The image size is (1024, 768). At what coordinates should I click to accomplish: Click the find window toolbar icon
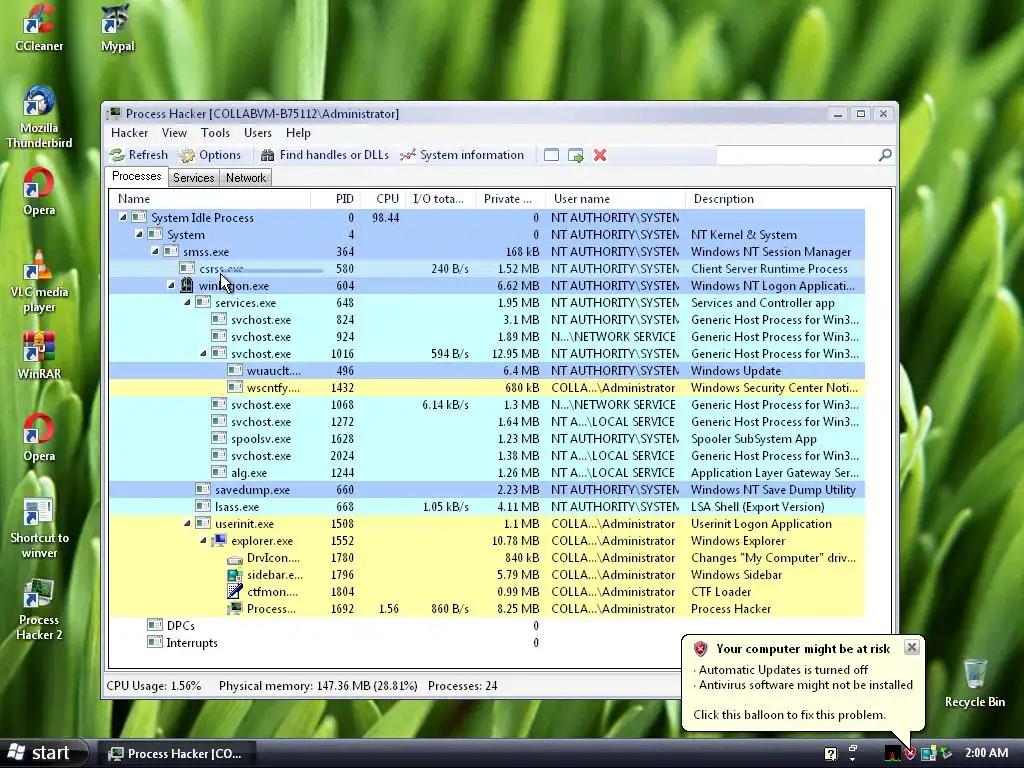click(551, 155)
